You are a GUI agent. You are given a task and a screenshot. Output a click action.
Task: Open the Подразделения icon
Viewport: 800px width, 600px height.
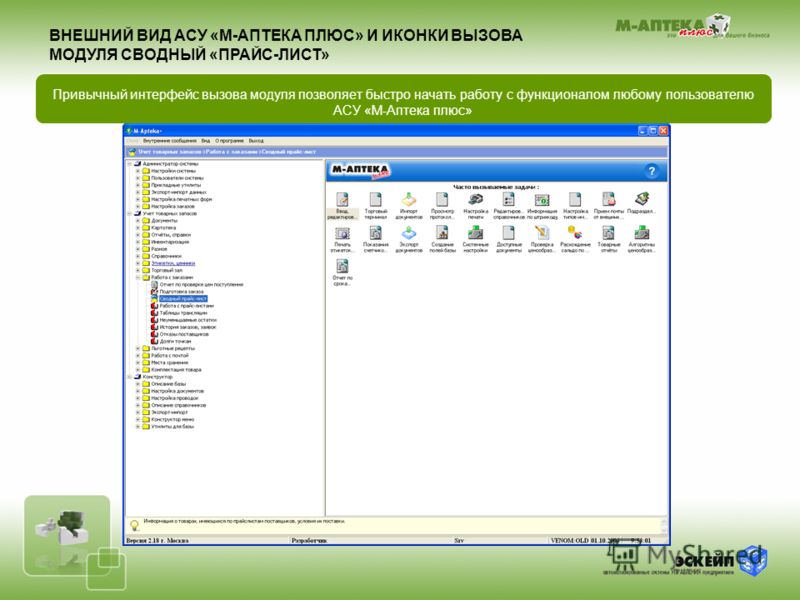641,203
